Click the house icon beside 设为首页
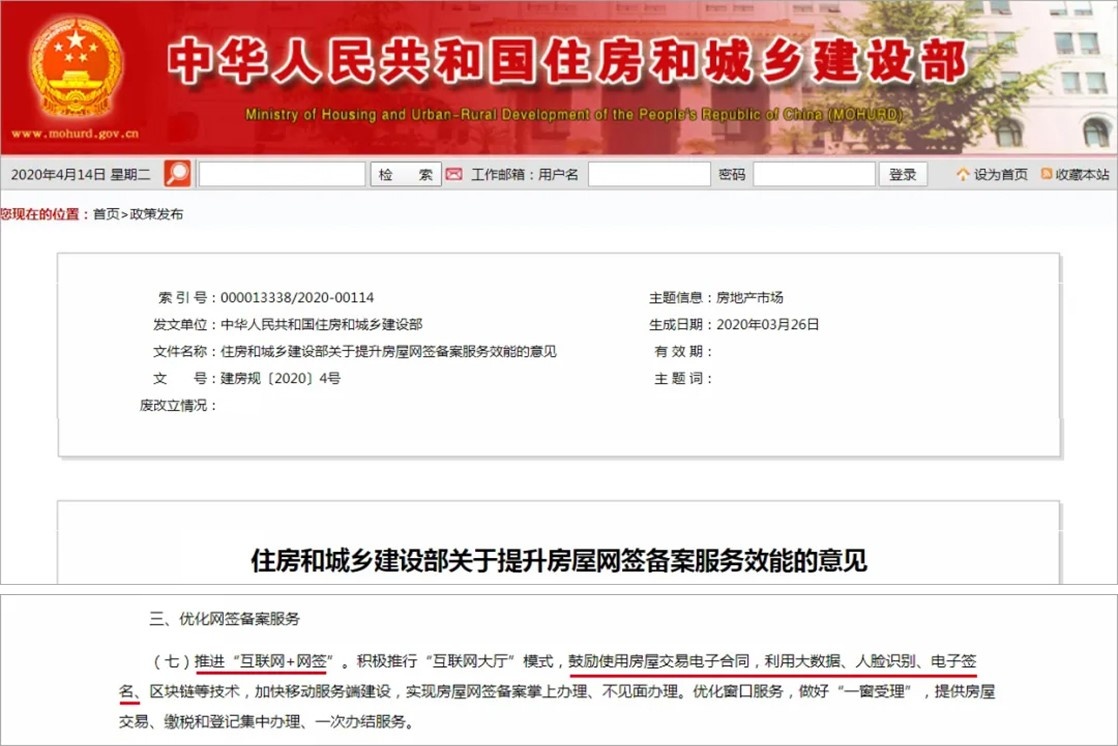This screenshot has height=746, width=1118. 963,174
